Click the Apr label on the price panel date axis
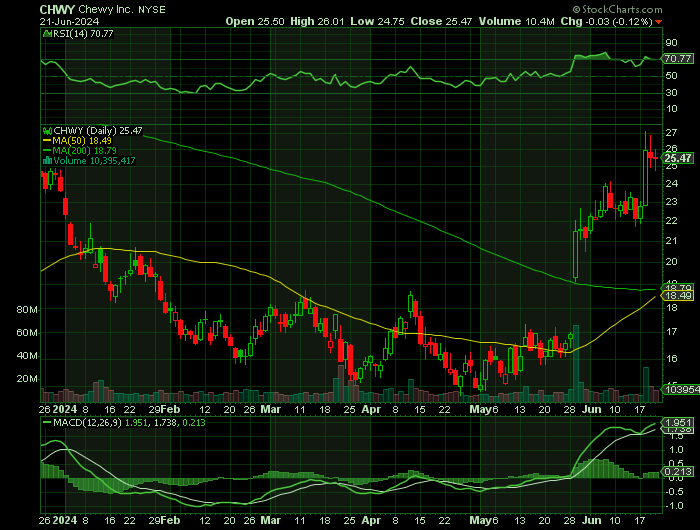This screenshot has height=530, width=700. (x=371, y=409)
